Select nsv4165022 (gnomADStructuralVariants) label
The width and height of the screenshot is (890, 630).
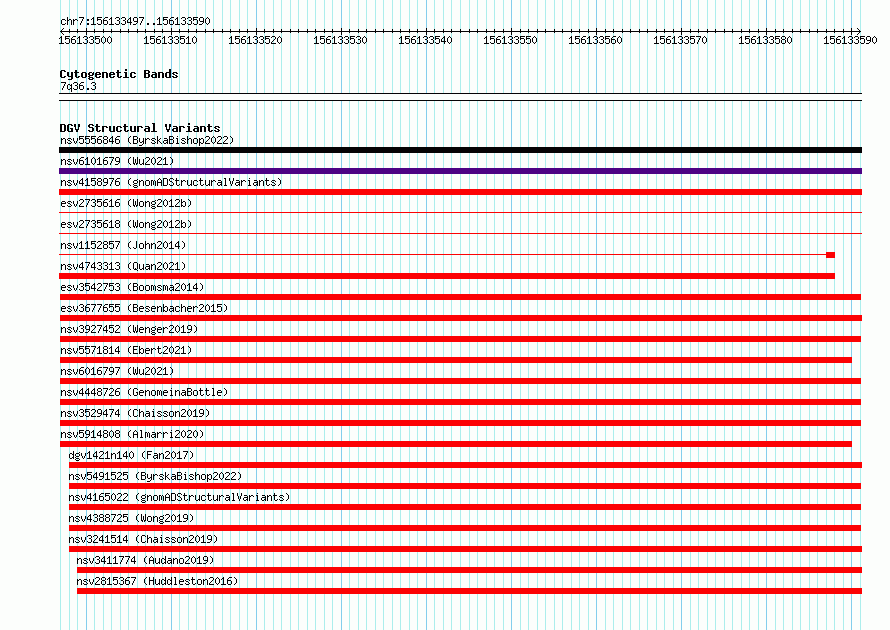179,497
